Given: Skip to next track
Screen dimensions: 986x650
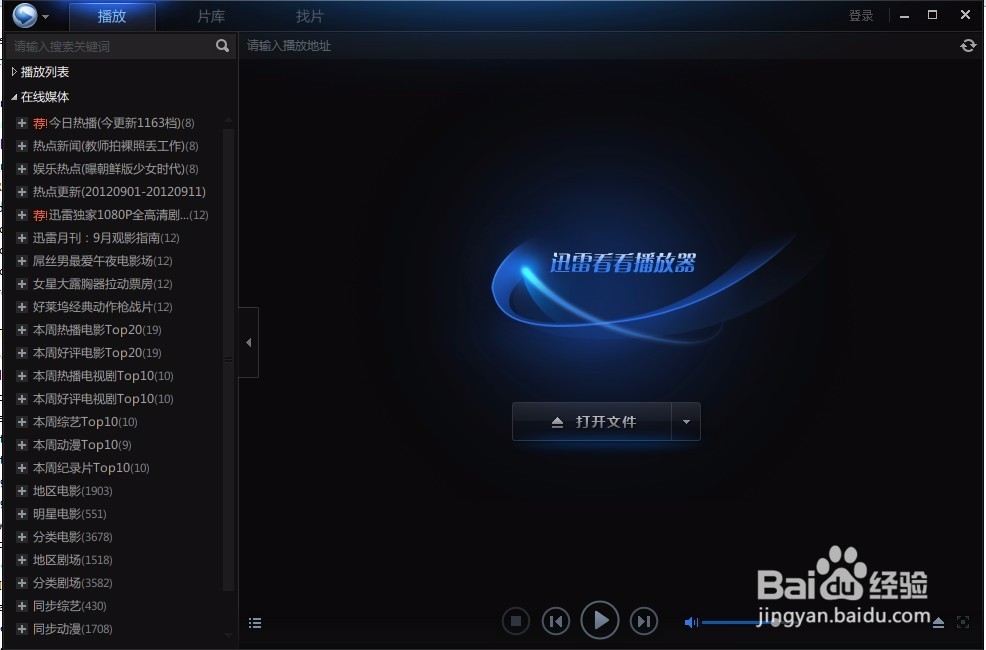Looking at the screenshot, I should (643, 622).
